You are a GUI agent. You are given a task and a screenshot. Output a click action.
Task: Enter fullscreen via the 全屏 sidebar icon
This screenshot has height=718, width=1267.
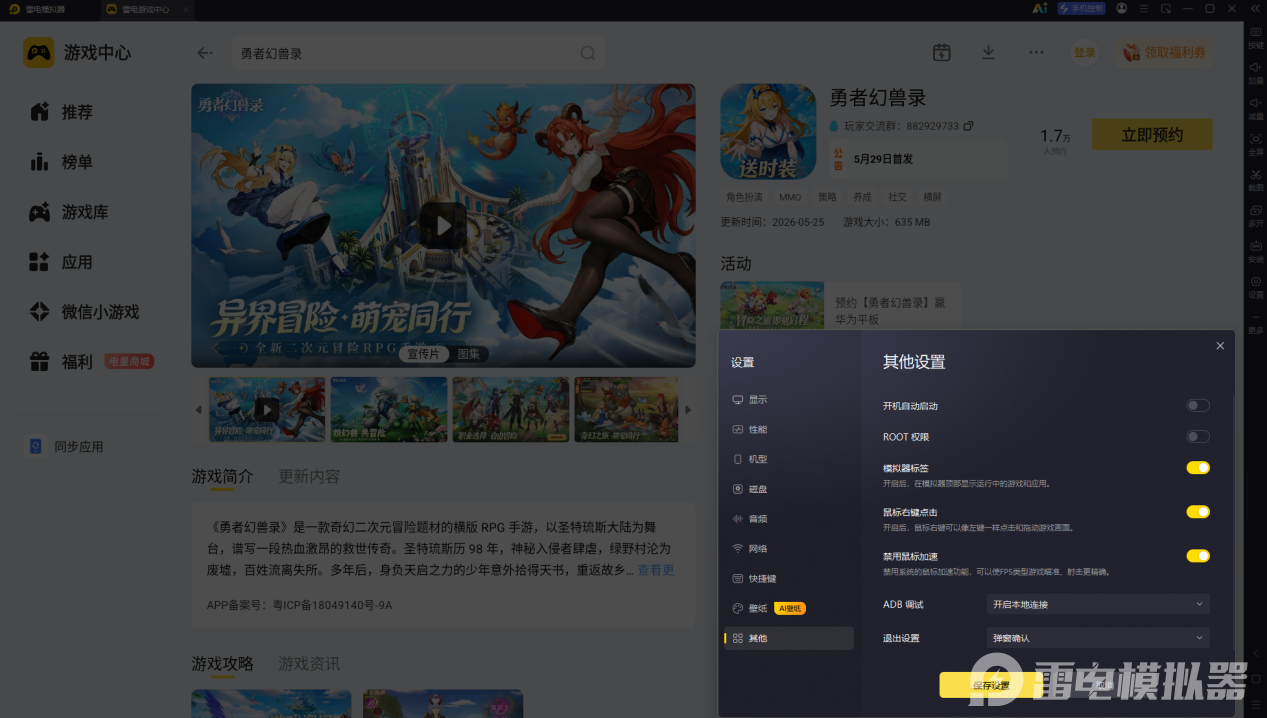point(1255,145)
